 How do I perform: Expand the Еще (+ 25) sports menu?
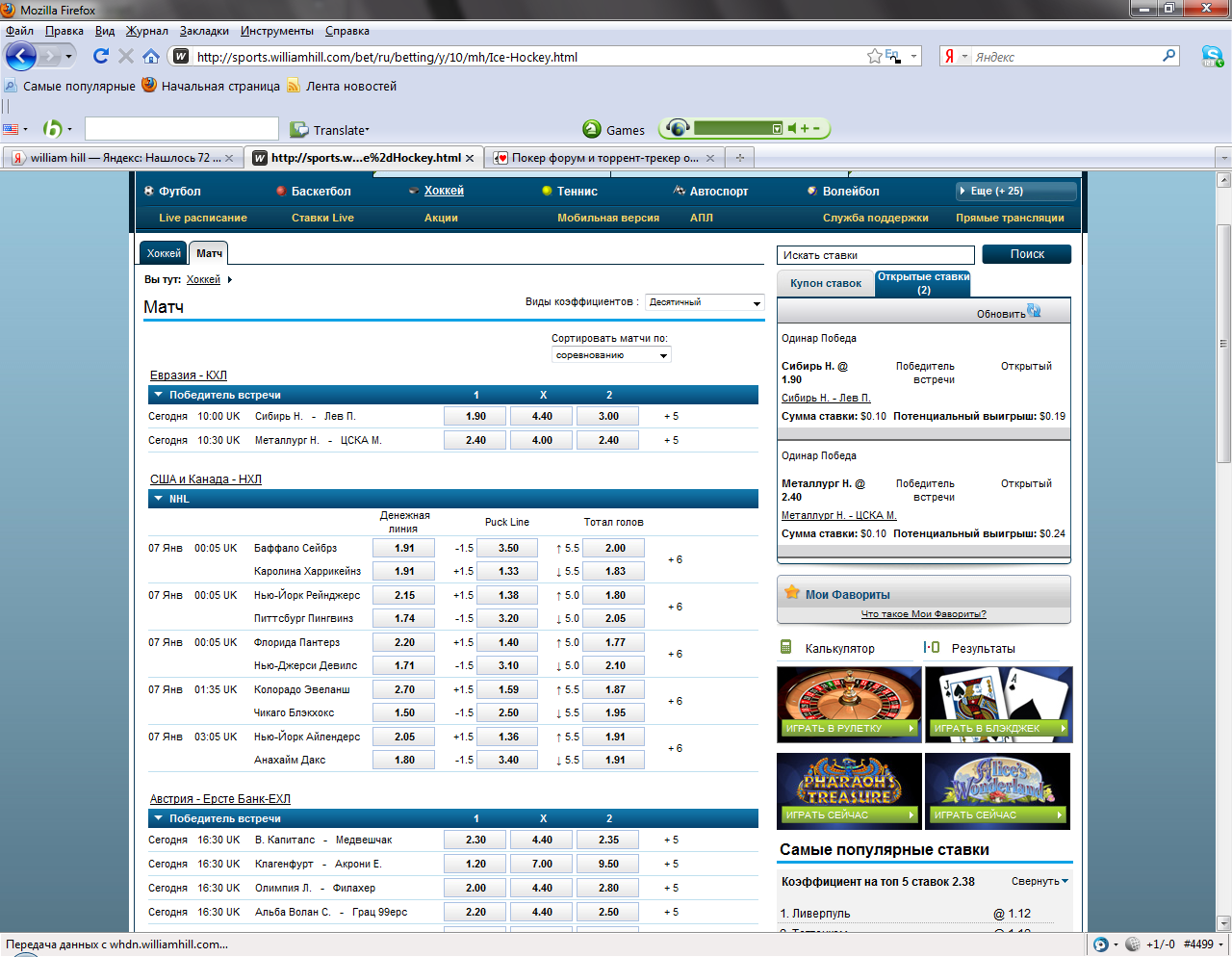tap(1015, 191)
